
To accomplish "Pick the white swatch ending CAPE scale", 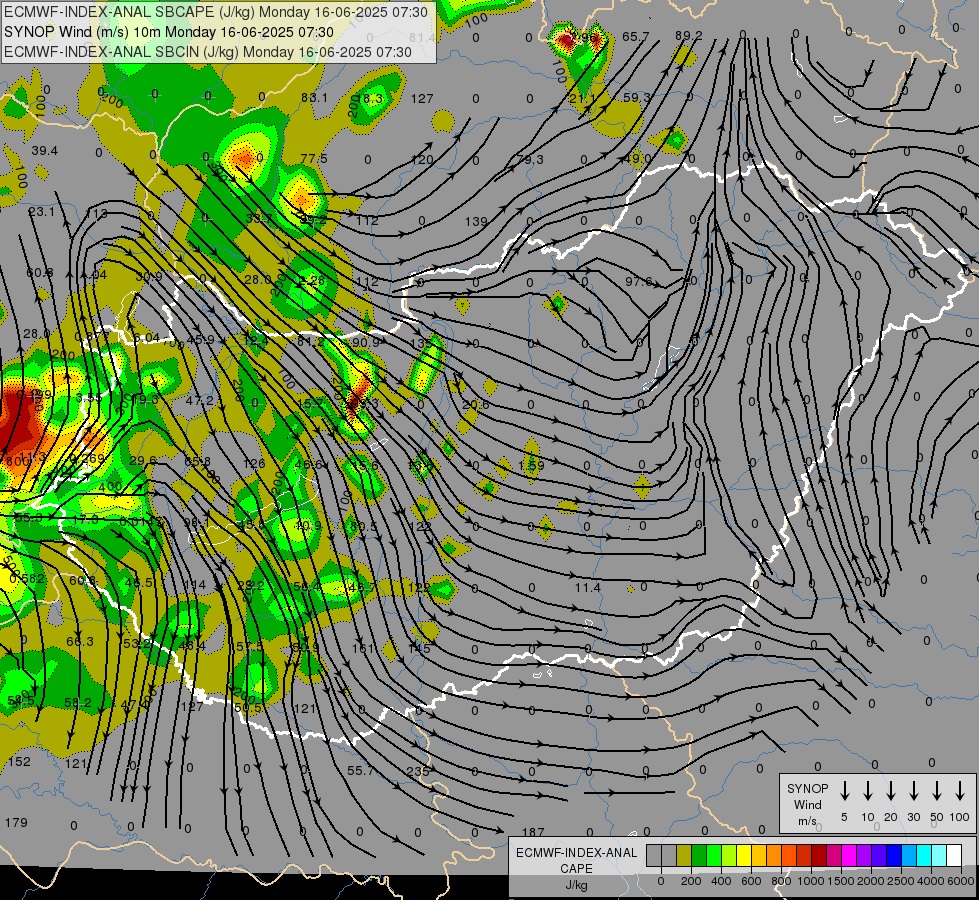I will 953,855.
